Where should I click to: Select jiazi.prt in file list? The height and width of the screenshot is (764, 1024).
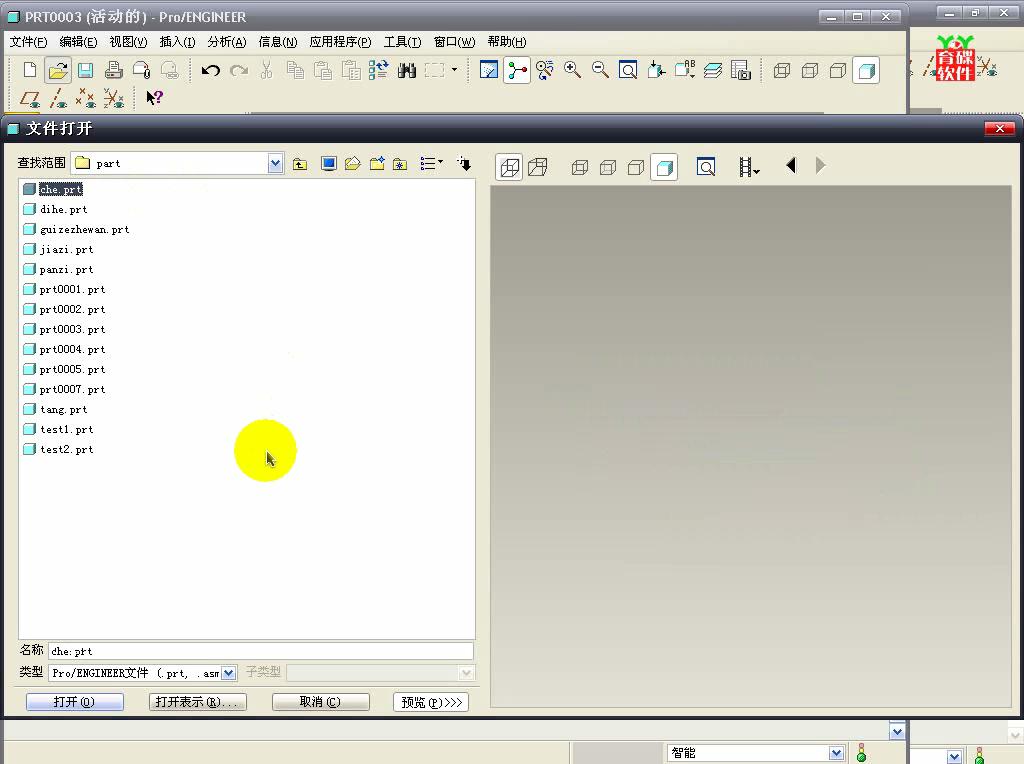67,249
